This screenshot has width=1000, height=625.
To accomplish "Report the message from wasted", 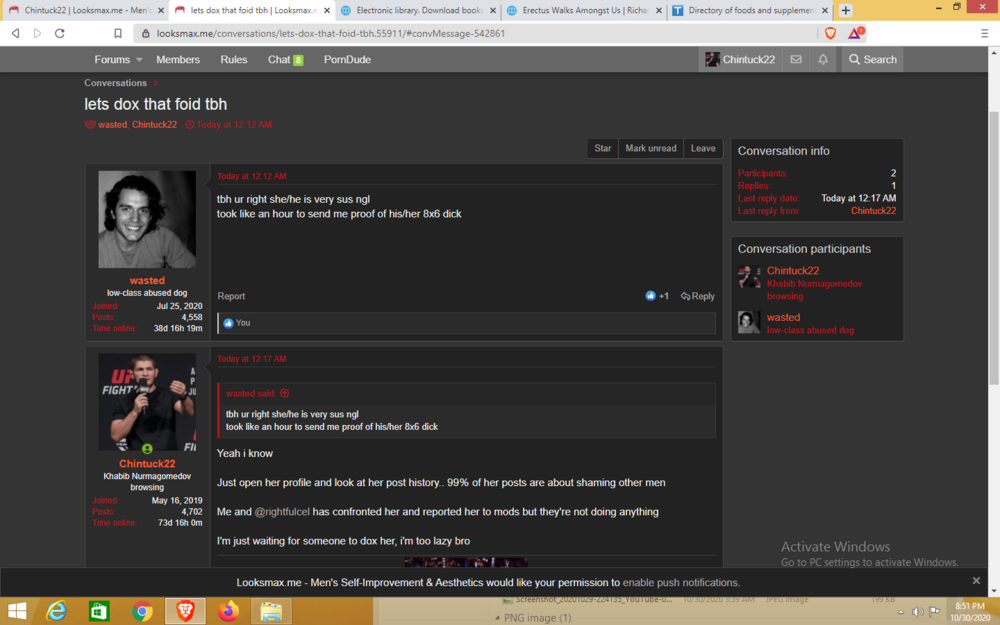I will 231,296.
